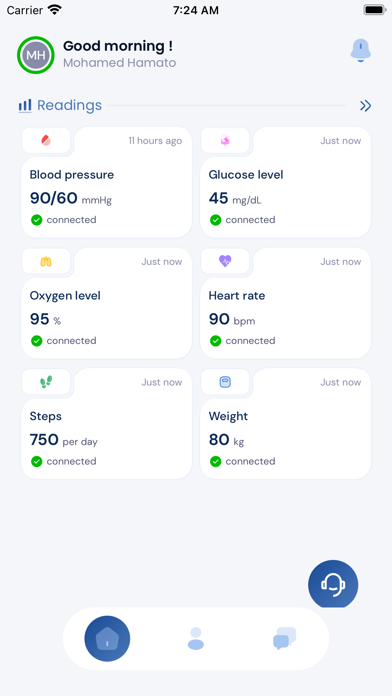Tap the green footsteps icon
Image resolution: width=392 pixels, height=696 pixels.
point(46,382)
